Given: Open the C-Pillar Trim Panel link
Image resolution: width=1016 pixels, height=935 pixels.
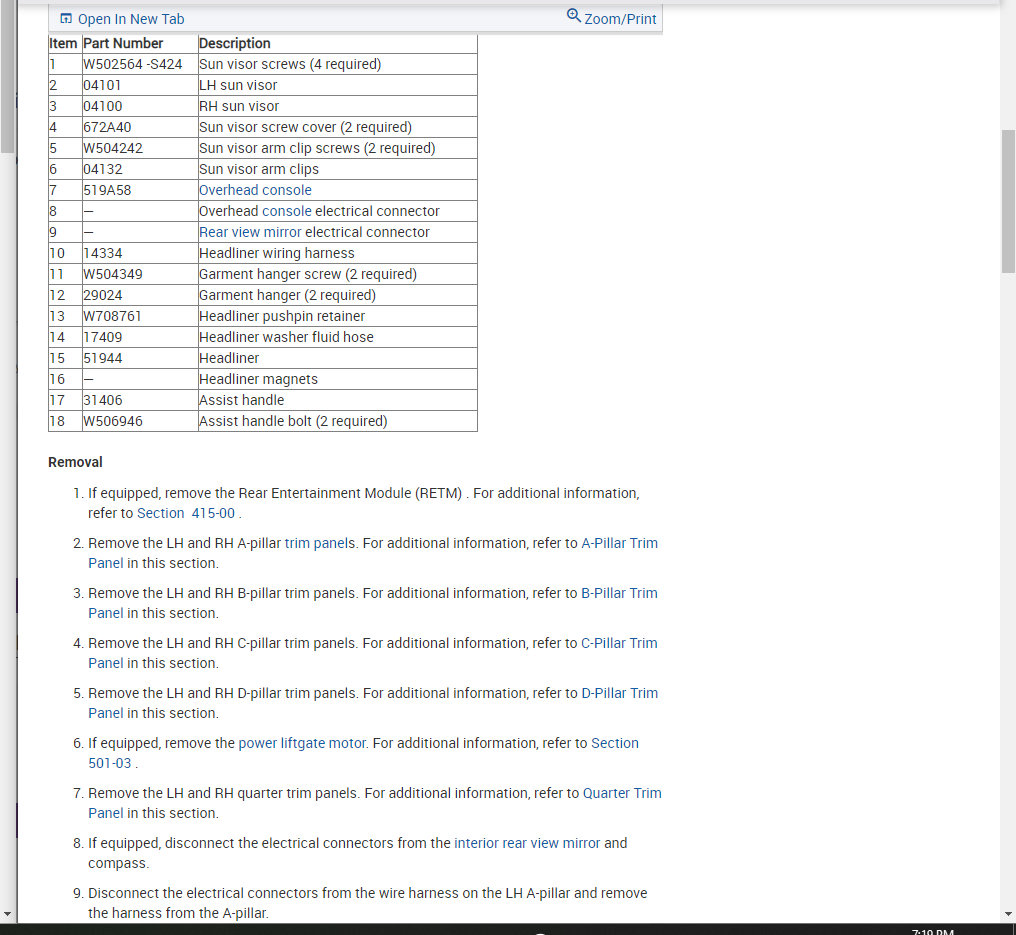Looking at the screenshot, I should point(619,643).
